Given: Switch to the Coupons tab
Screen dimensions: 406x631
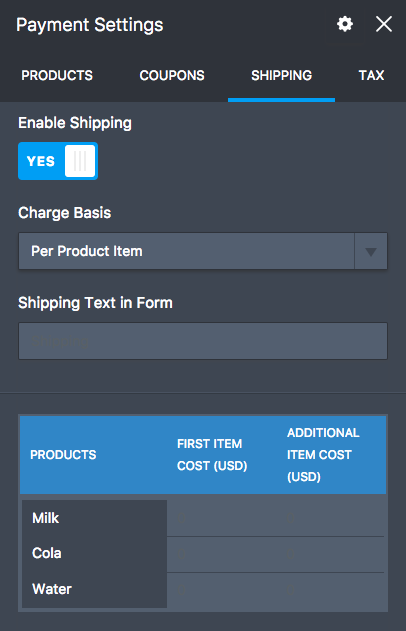Looking at the screenshot, I should pos(172,75).
